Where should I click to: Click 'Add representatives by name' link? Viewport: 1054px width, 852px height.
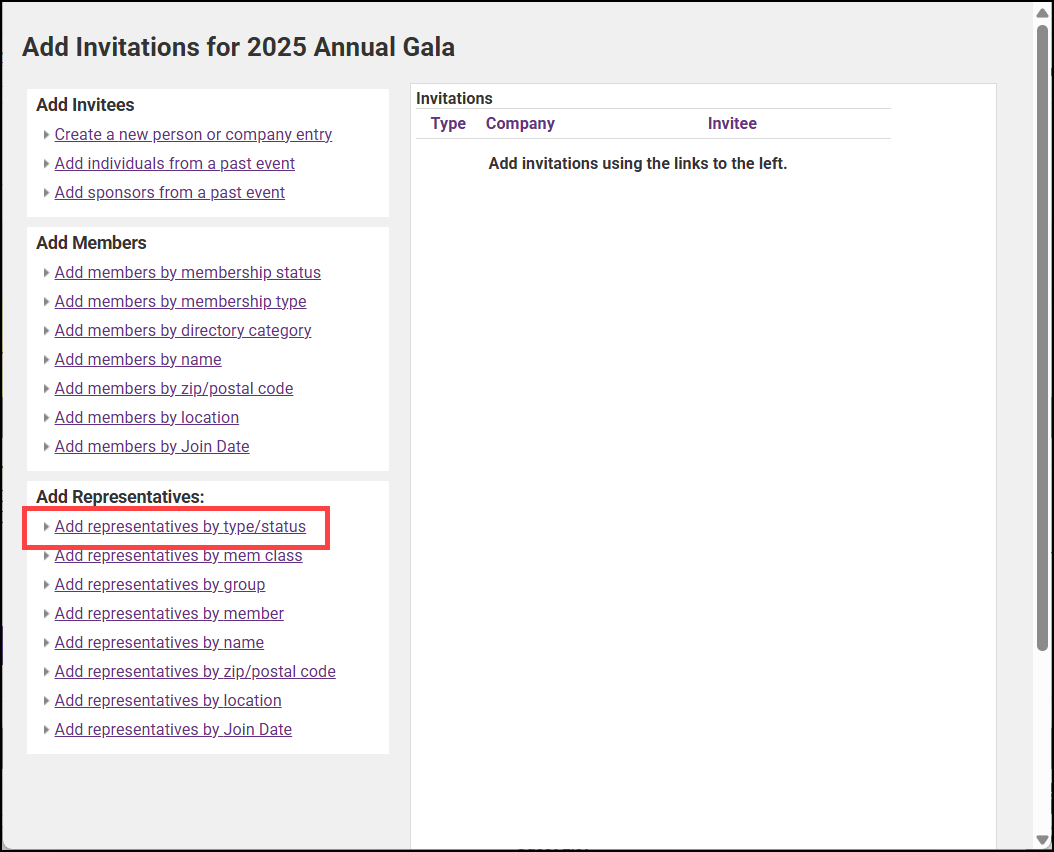click(159, 642)
